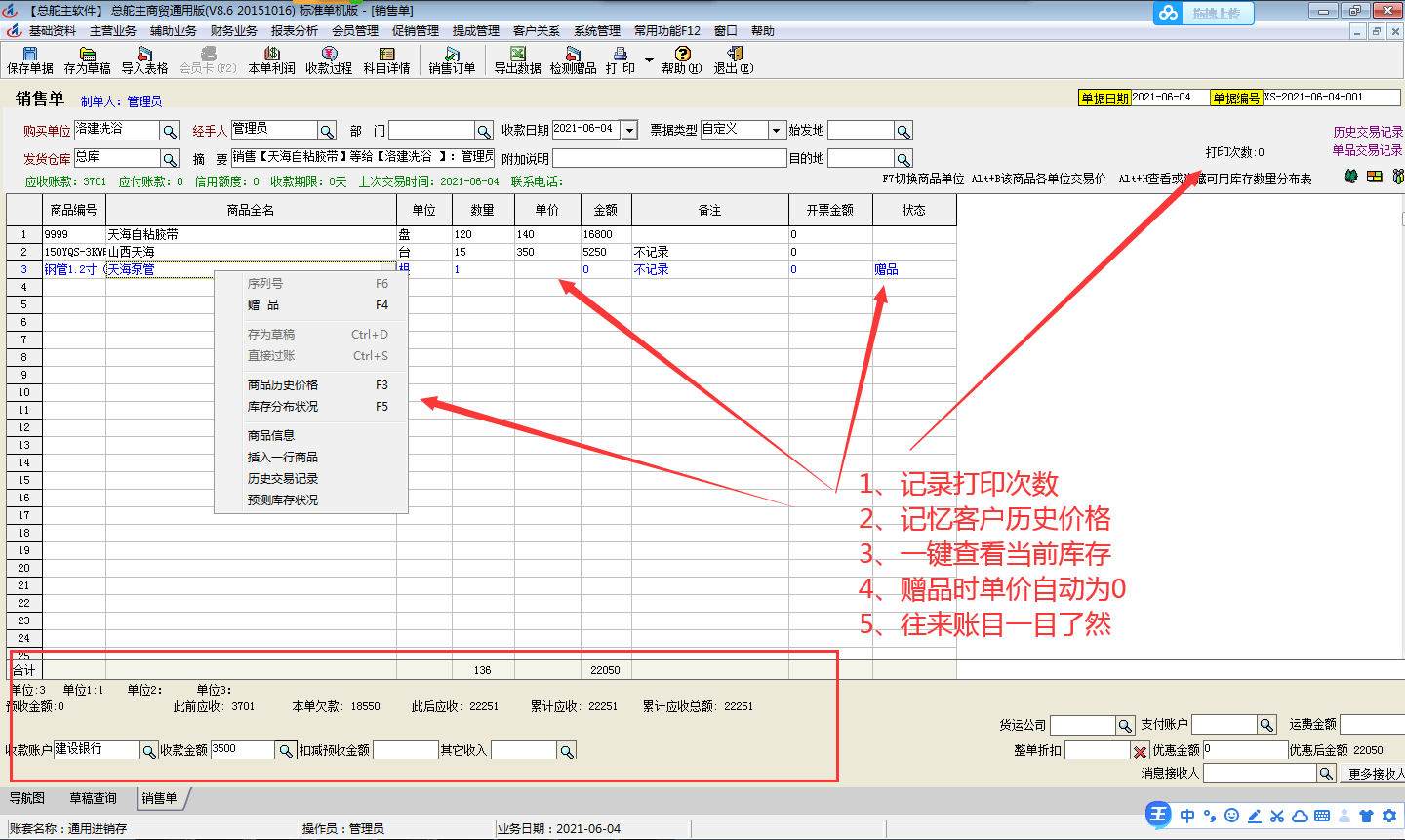Image resolution: width=1405 pixels, height=840 pixels.
Task: Open the 客户关系 menu
Action: click(535, 30)
